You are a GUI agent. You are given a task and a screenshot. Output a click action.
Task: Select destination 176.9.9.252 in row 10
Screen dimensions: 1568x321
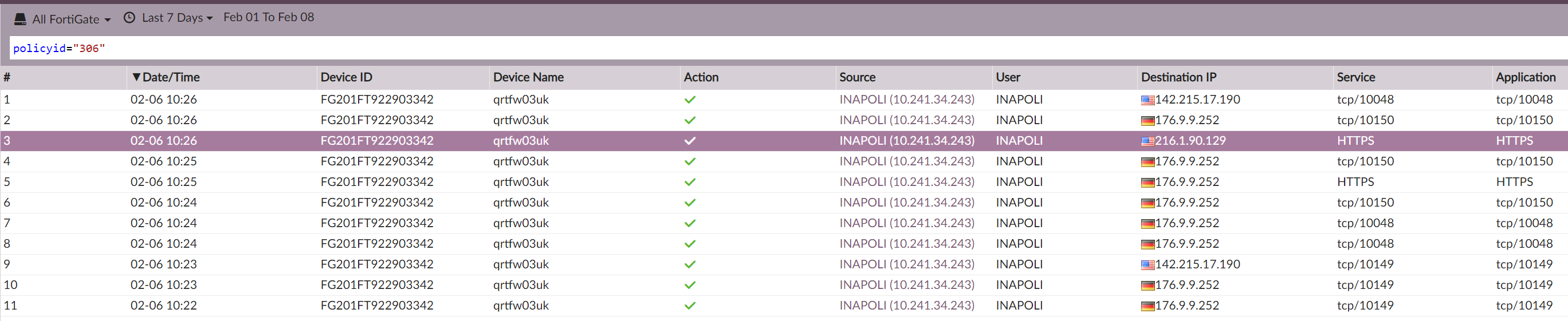[x=1186, y=285]
